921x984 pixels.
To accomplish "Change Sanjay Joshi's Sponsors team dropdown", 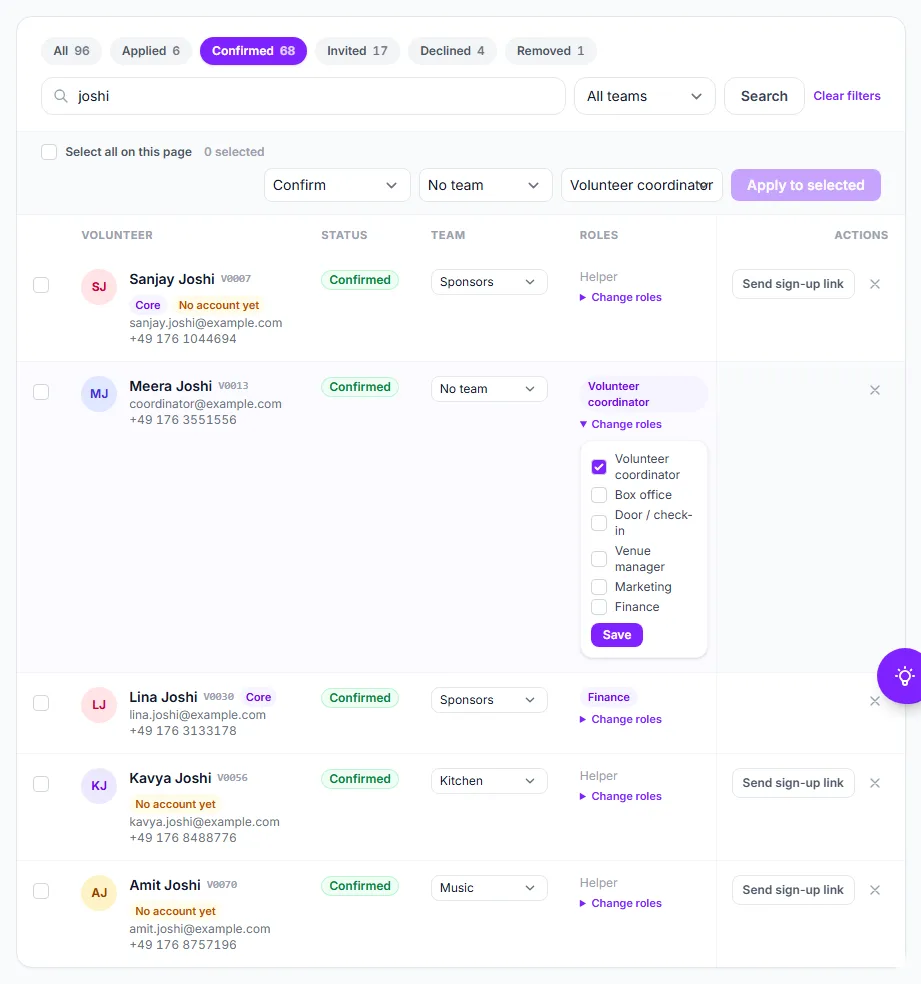I will point(489,282).
